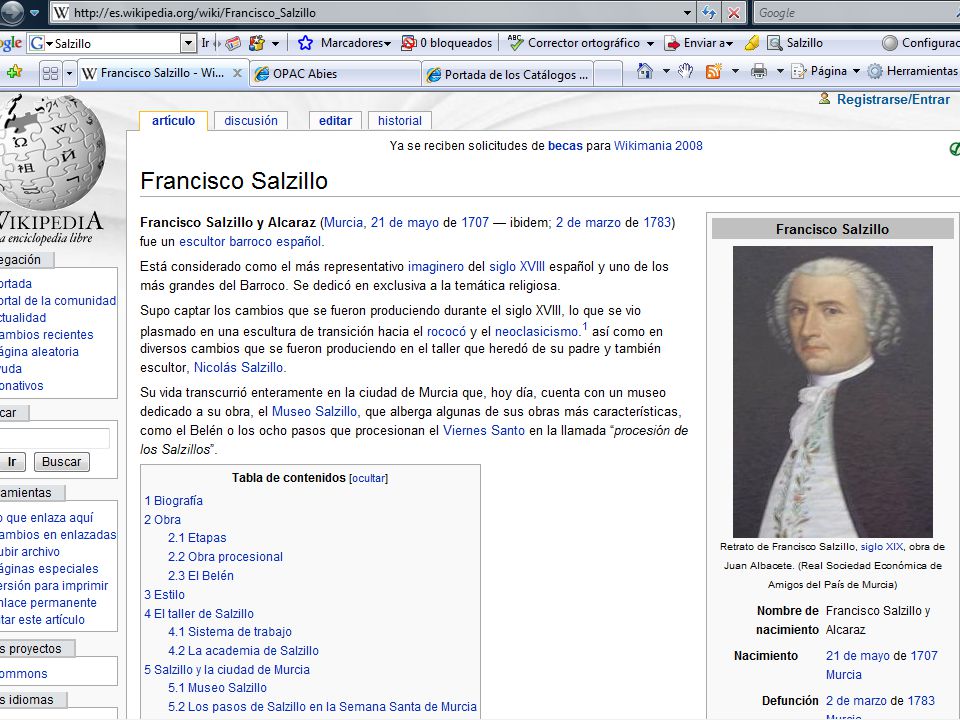
Task: Click the address bar URL field
Action: coord(366,13)
